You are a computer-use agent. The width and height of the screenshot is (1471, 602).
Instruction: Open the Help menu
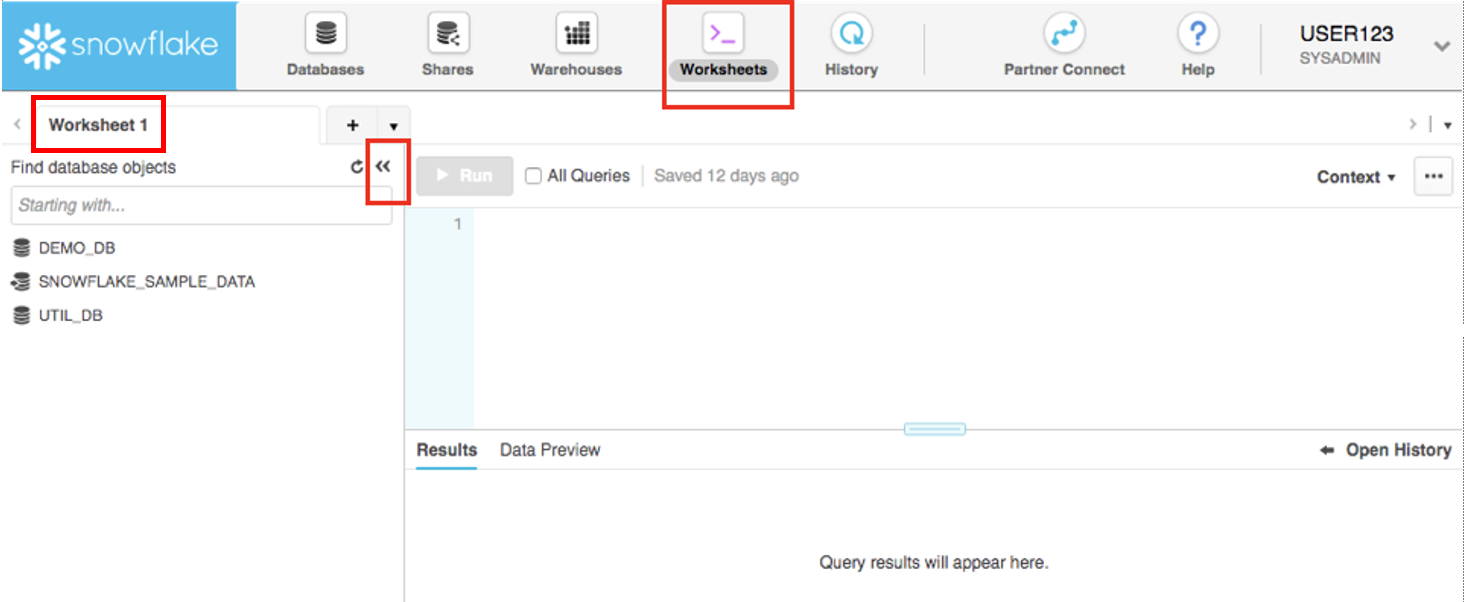click(1197, 46)
